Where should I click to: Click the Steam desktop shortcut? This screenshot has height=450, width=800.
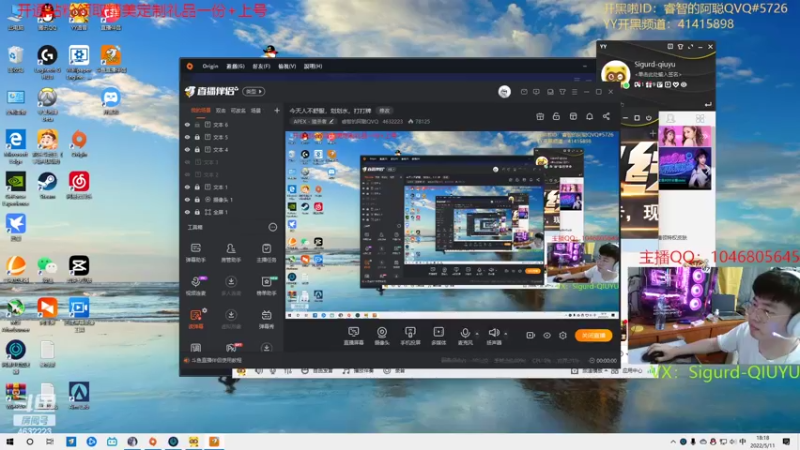[47, 186]
